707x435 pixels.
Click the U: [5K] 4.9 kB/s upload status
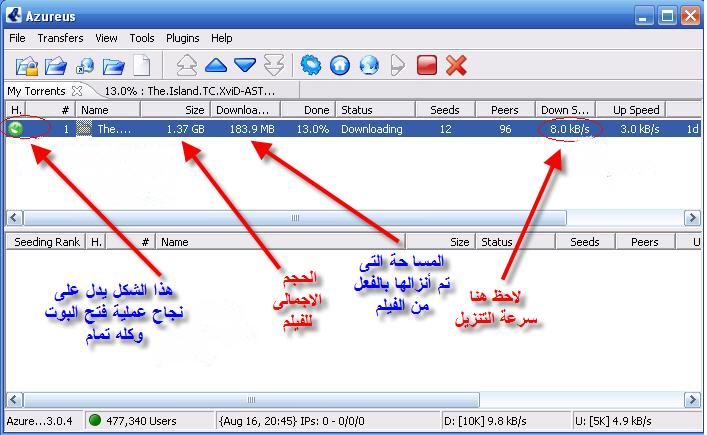pyautogui.click(x=613, y=421)
